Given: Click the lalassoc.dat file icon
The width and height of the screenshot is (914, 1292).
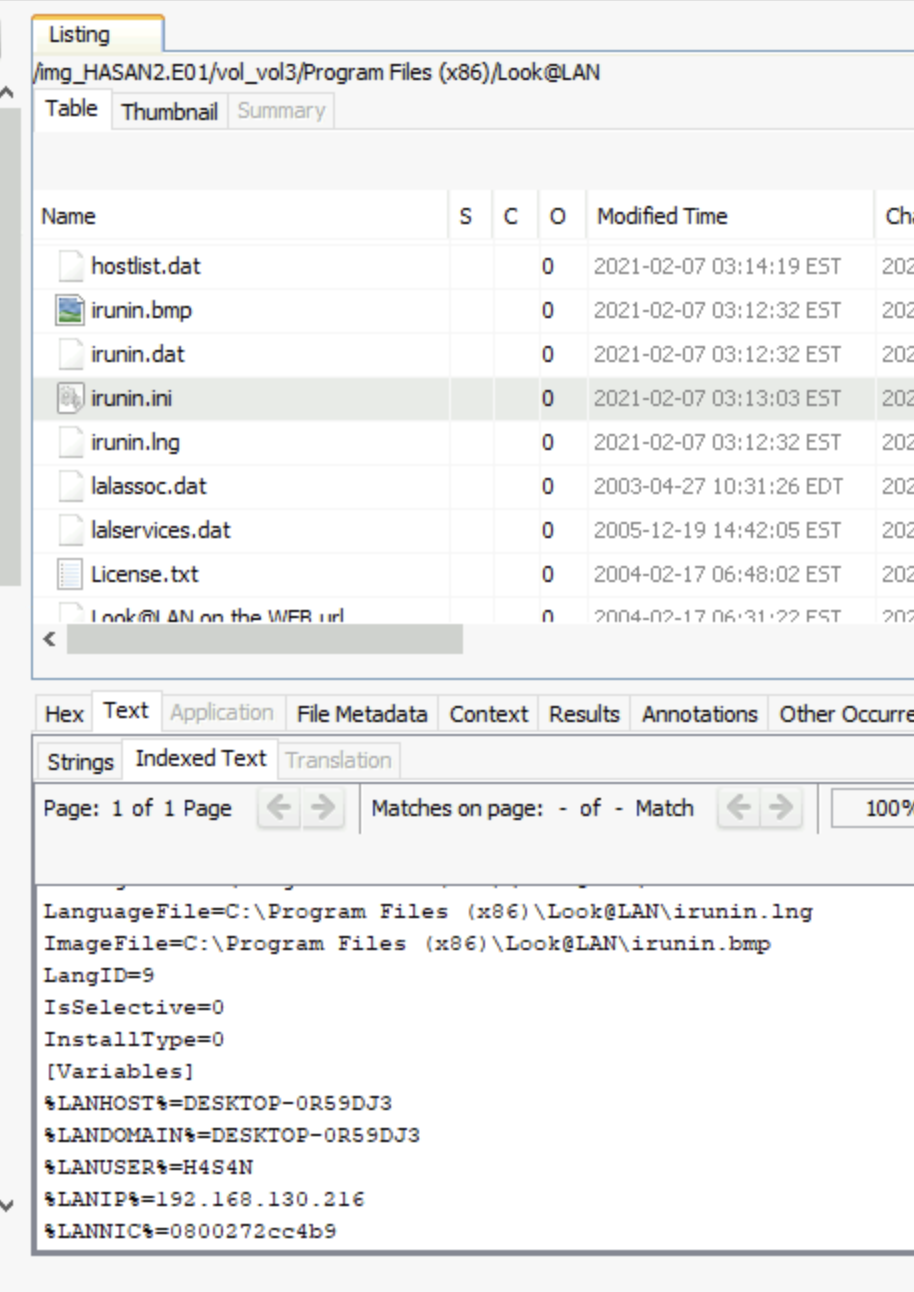Looking at the screenshot, I should pos(70,486).
